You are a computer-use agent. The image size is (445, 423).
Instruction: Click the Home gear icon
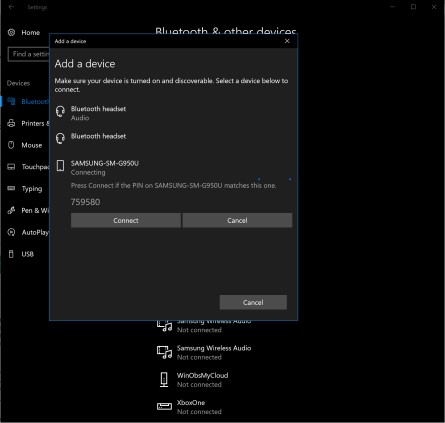[11, 32]
